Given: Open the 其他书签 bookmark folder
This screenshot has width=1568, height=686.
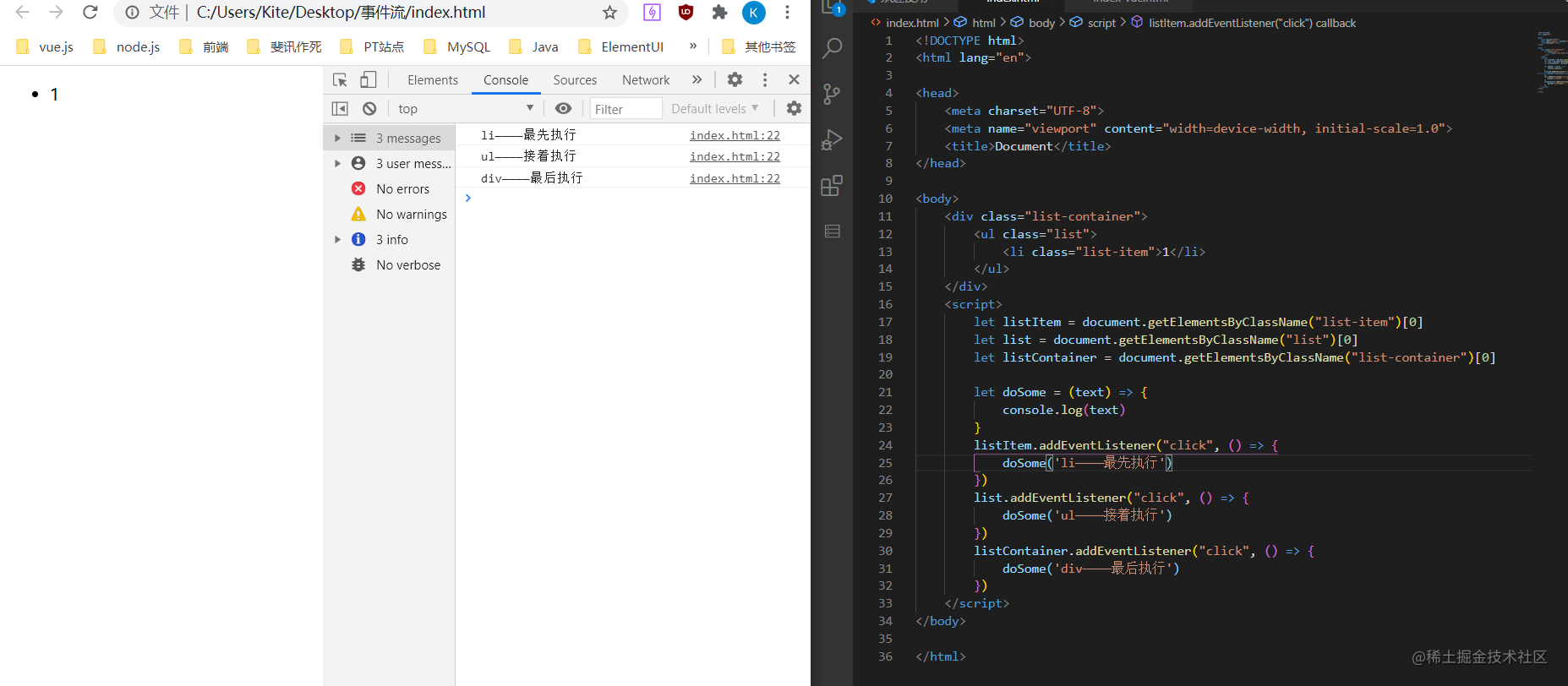Looking at the screenshot, I should click(759, 46).
